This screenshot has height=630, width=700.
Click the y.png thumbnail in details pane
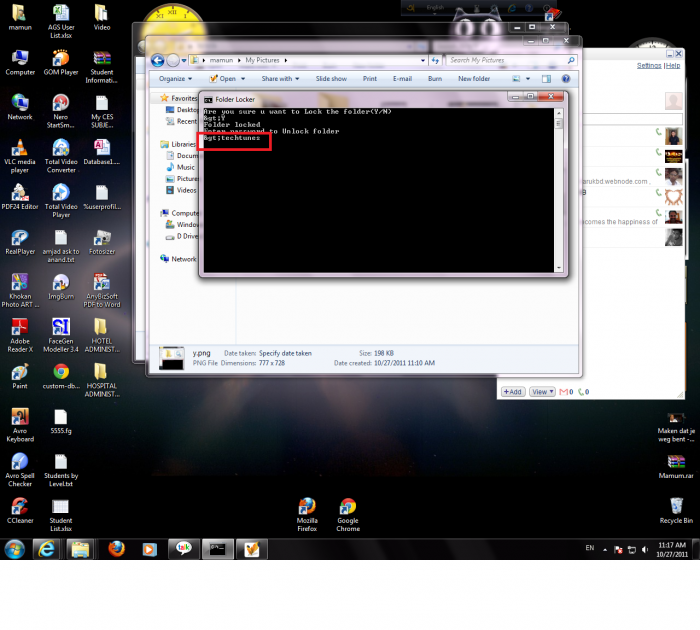coord(171,358)
